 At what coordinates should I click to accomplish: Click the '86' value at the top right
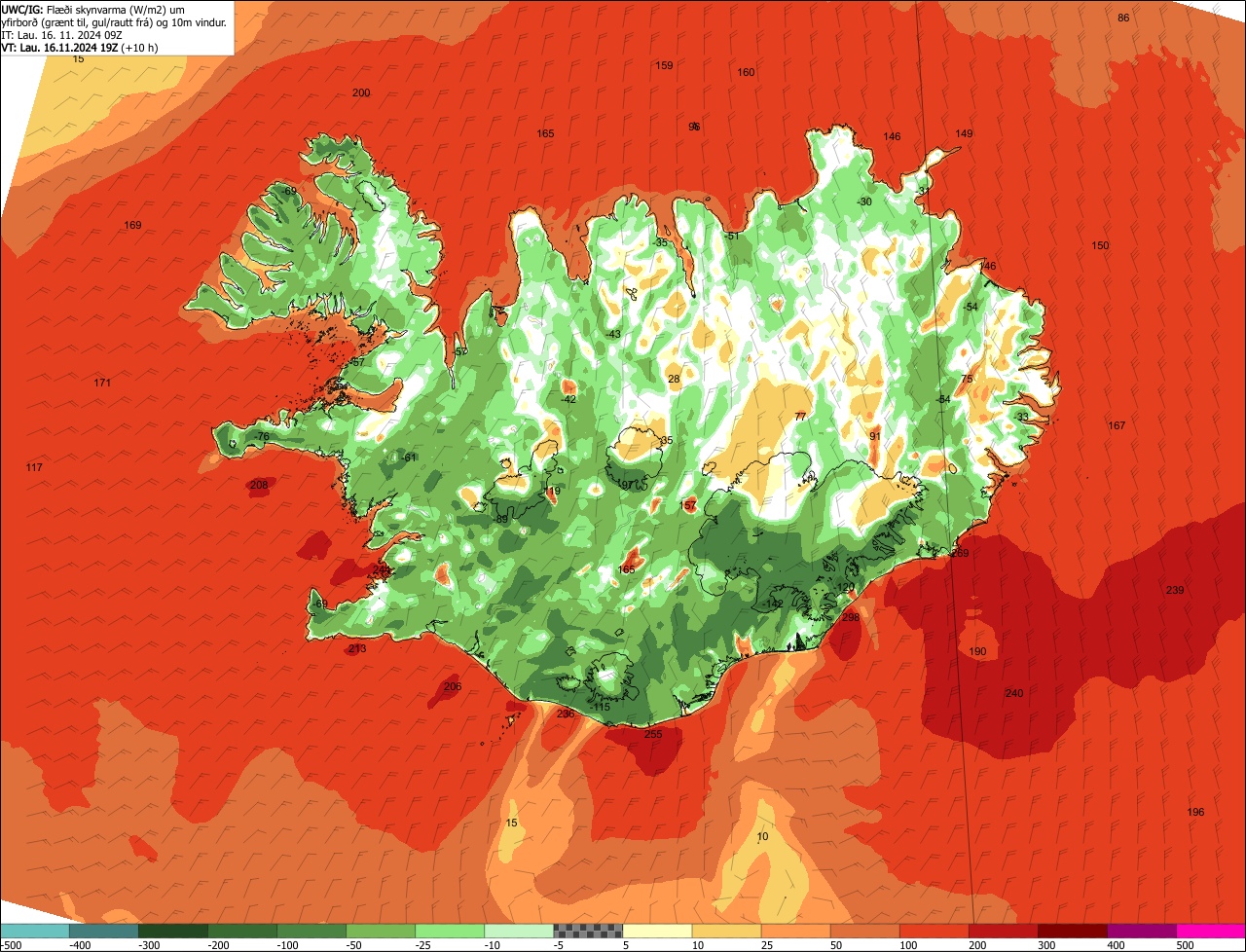tap(1123, 18)
